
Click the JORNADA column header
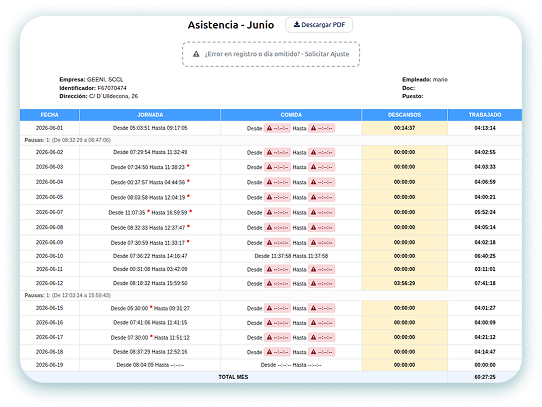tap(150, 115)
